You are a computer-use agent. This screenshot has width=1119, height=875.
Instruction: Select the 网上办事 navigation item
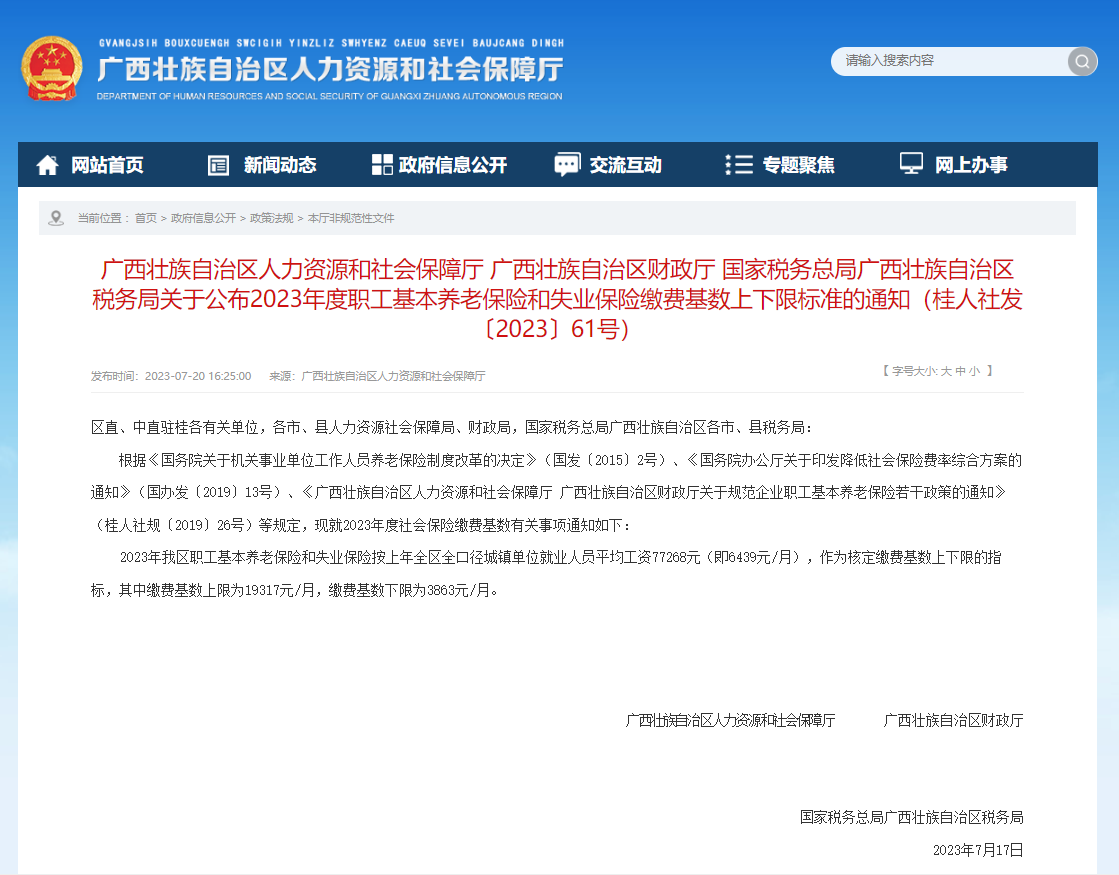click(971, 165)
